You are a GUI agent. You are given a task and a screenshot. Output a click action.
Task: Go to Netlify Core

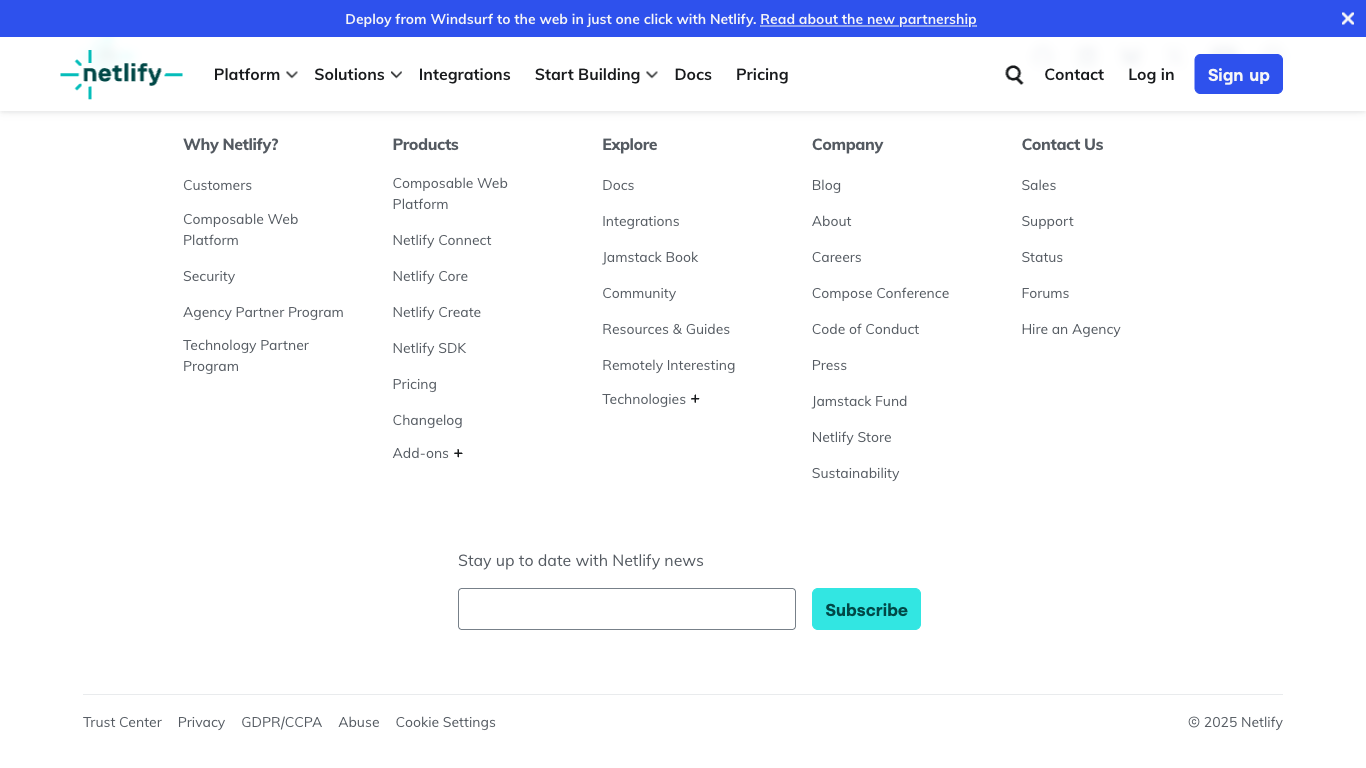click(x=430, y=276)
